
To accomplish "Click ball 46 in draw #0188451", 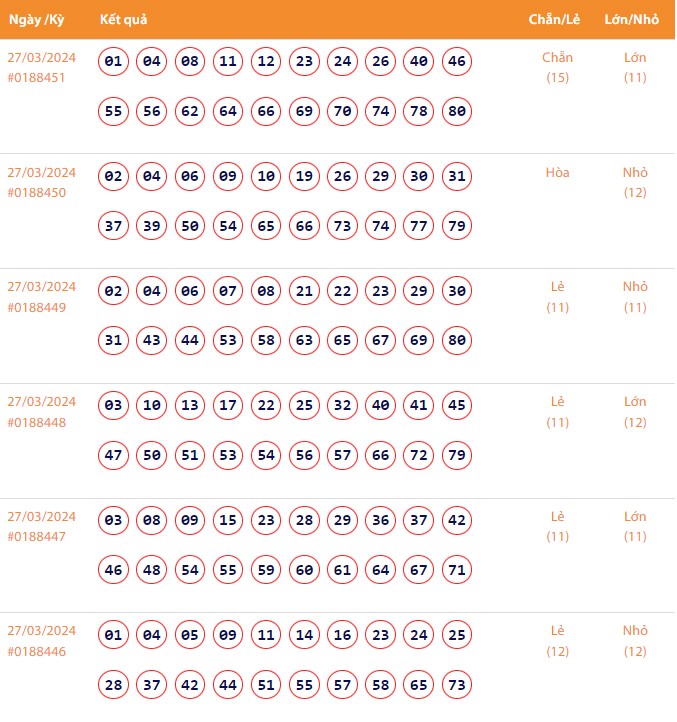I will click(x=457, y=62).
